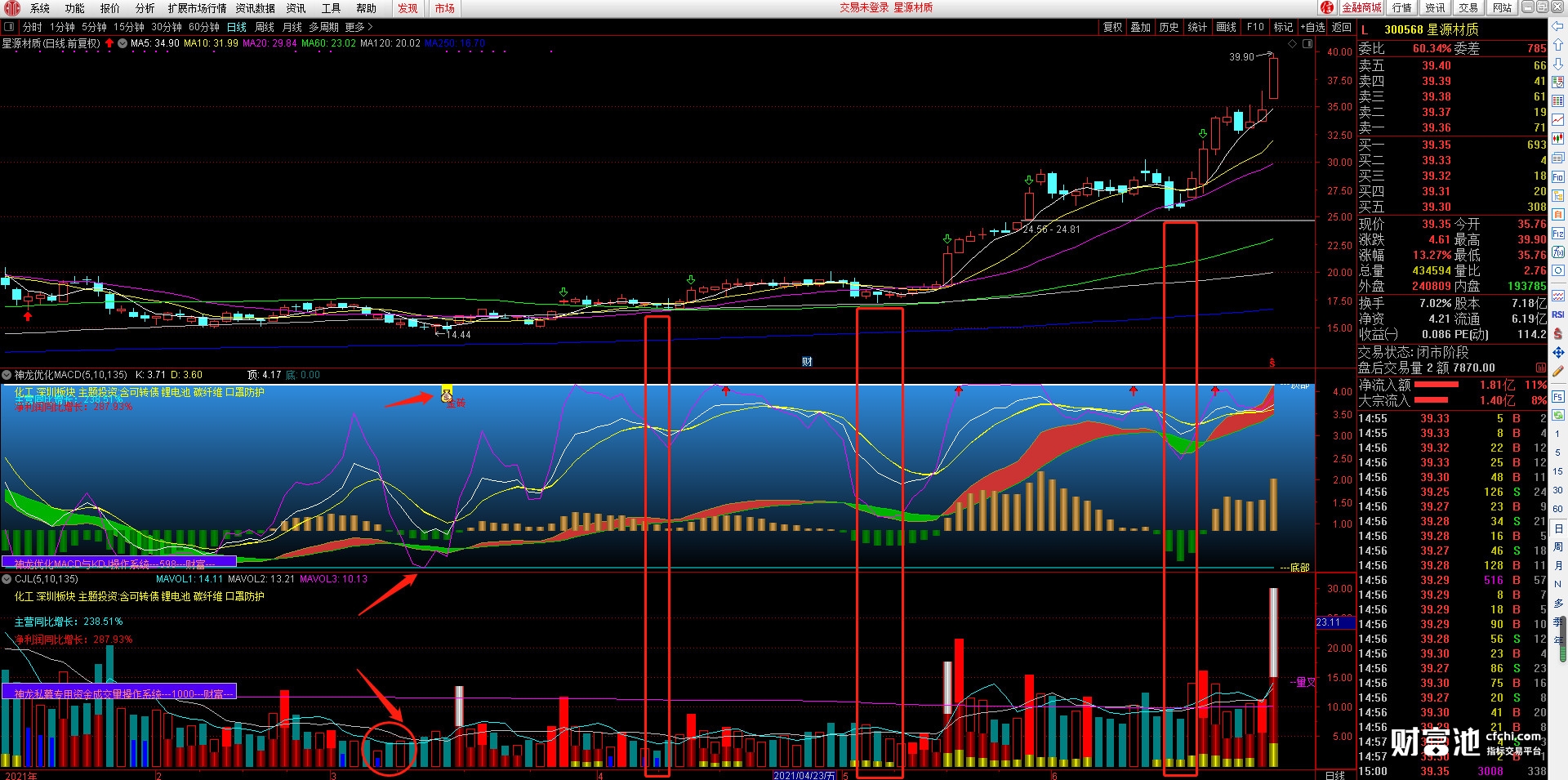This screenshot has height=780, width=1568.
Task: Click the F12 trading sidebar icon
Action: pyautogui.click(x=1558, y=233)
